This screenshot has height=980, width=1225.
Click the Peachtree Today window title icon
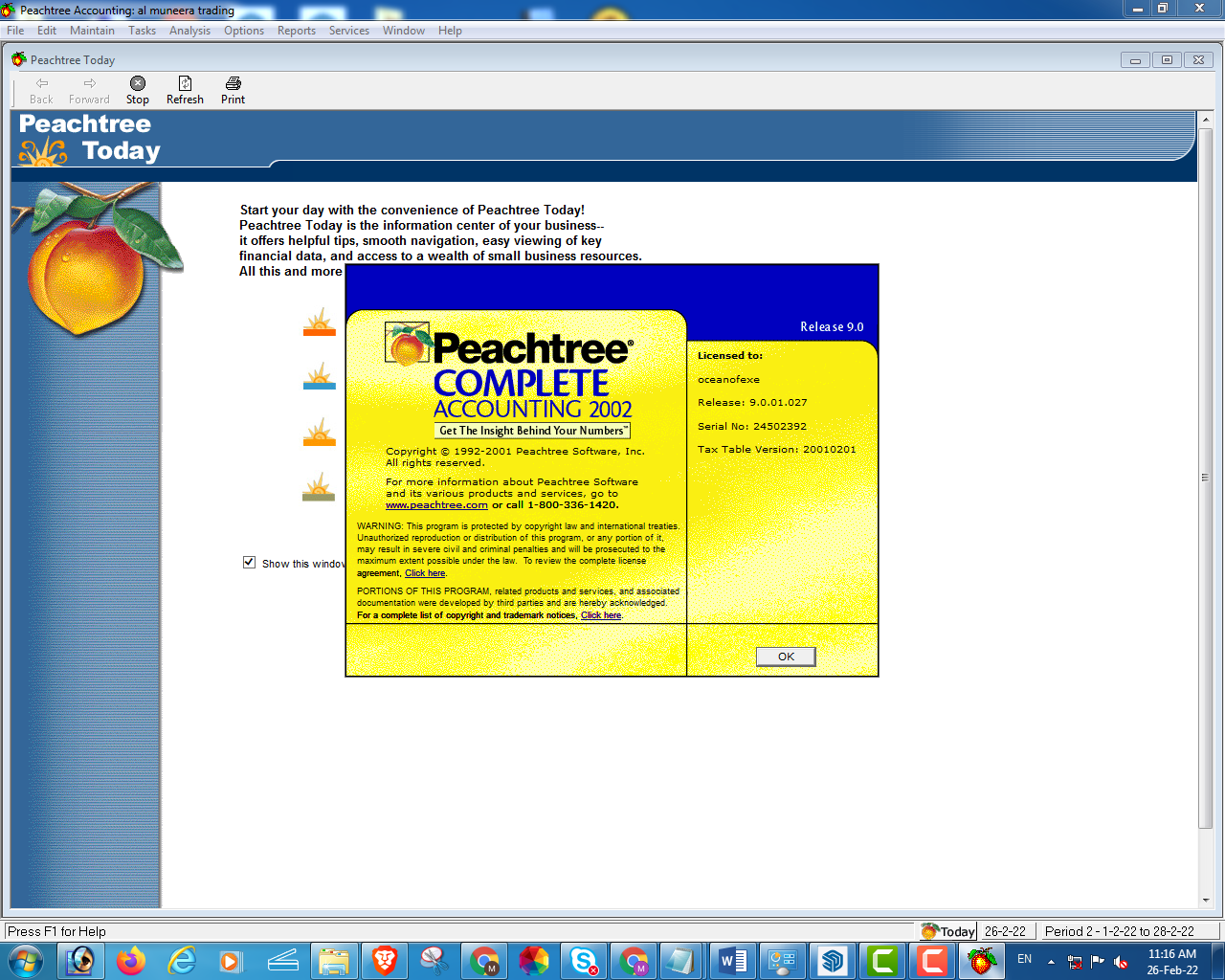18,59
